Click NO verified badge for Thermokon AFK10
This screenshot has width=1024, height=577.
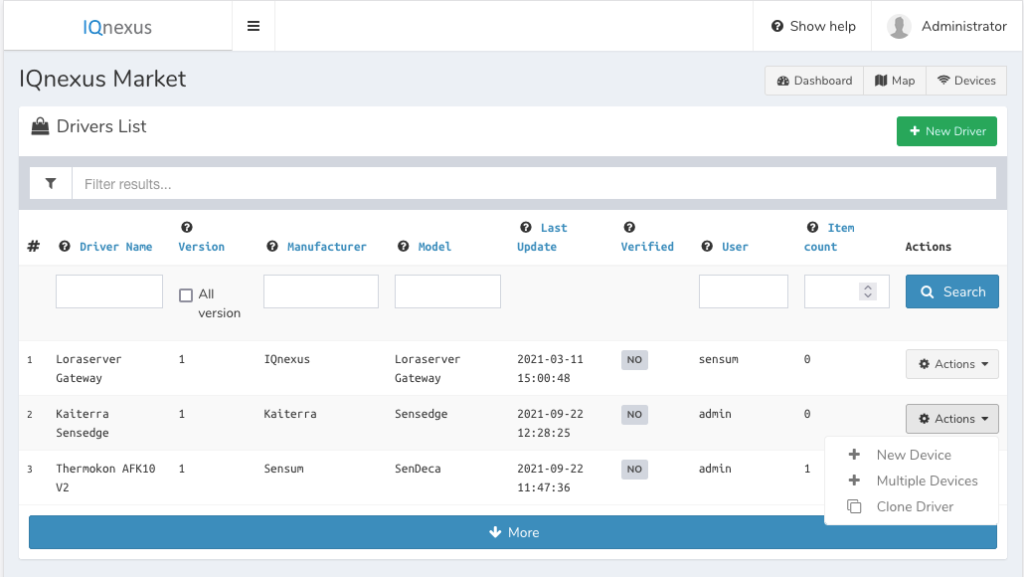pos(634,469)
